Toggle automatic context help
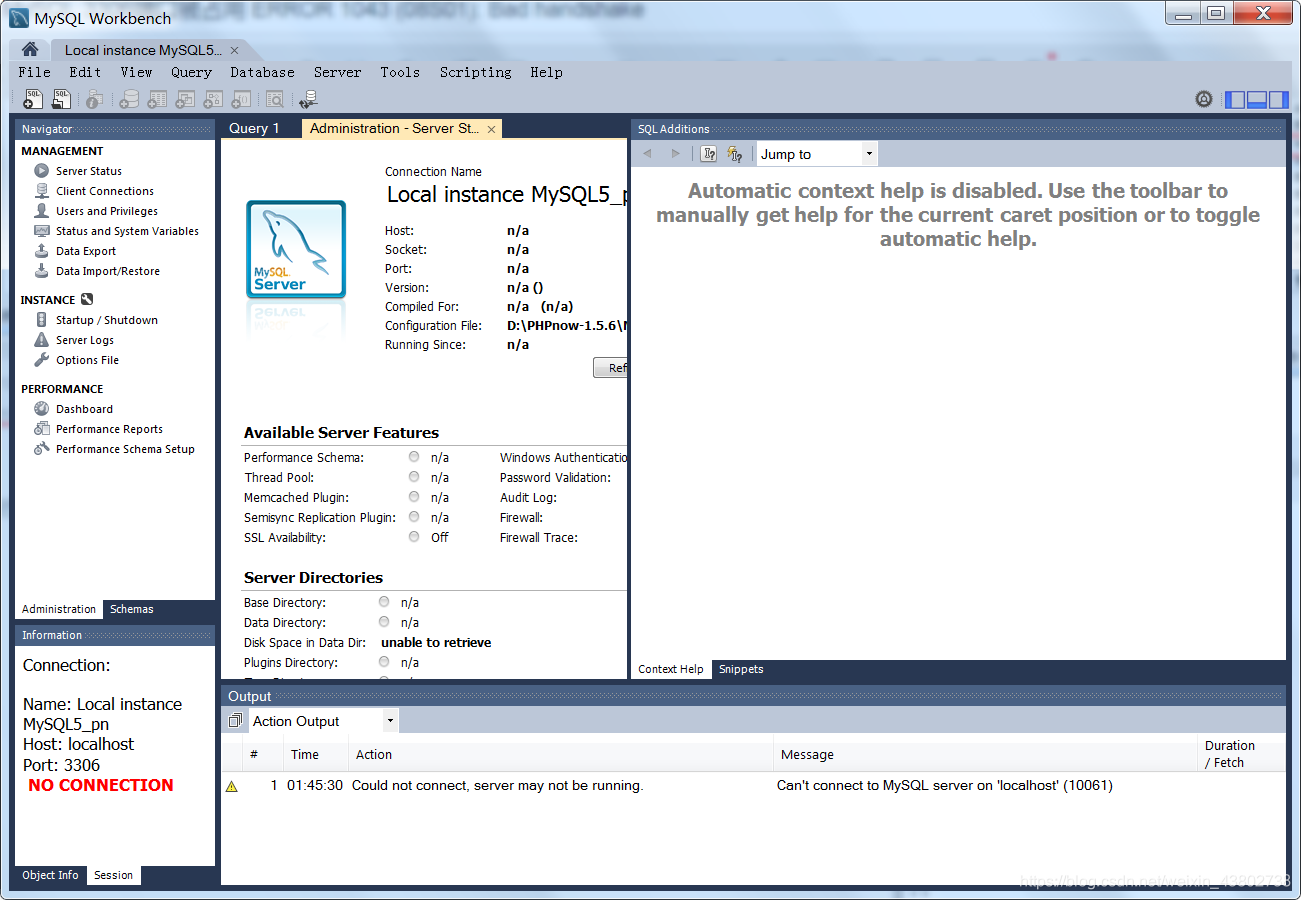Screen dimensions: 1301x900 [x=733, y=152]
